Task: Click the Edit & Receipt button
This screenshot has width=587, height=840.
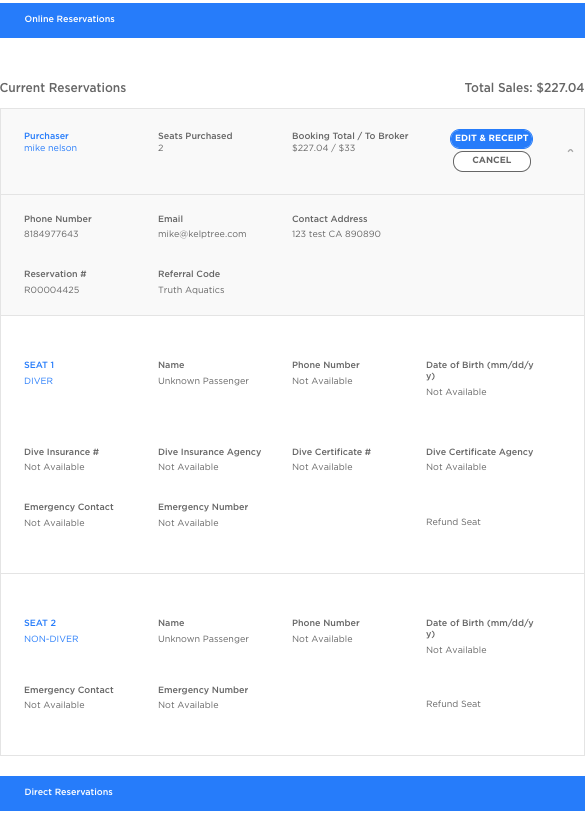Action: coord(491,138)
